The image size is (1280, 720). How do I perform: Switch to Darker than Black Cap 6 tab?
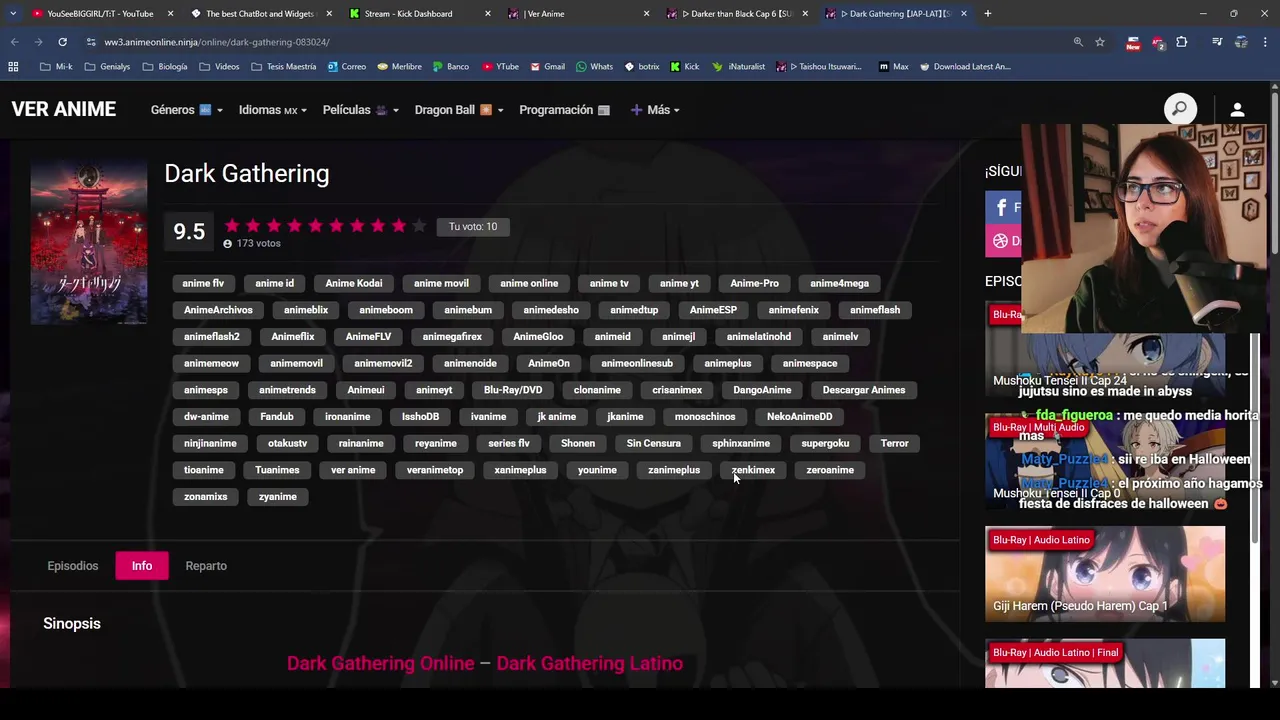(738, 14)
